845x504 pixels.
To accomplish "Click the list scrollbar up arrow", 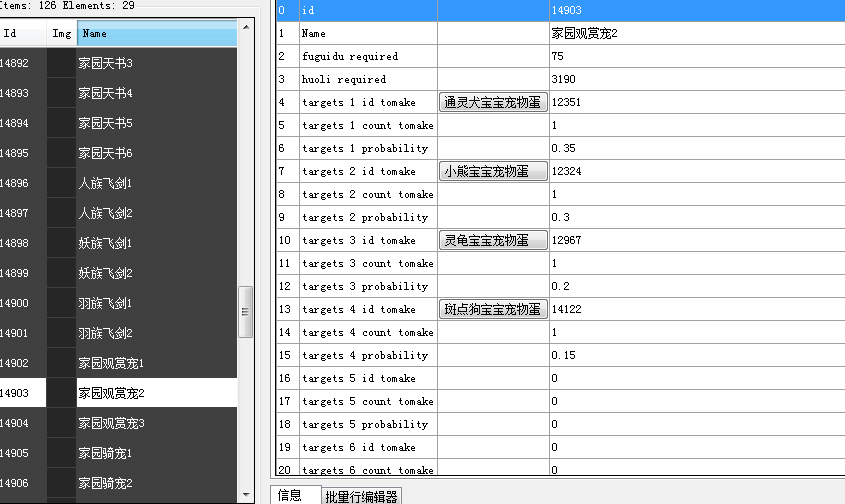I will pos(246,27).
